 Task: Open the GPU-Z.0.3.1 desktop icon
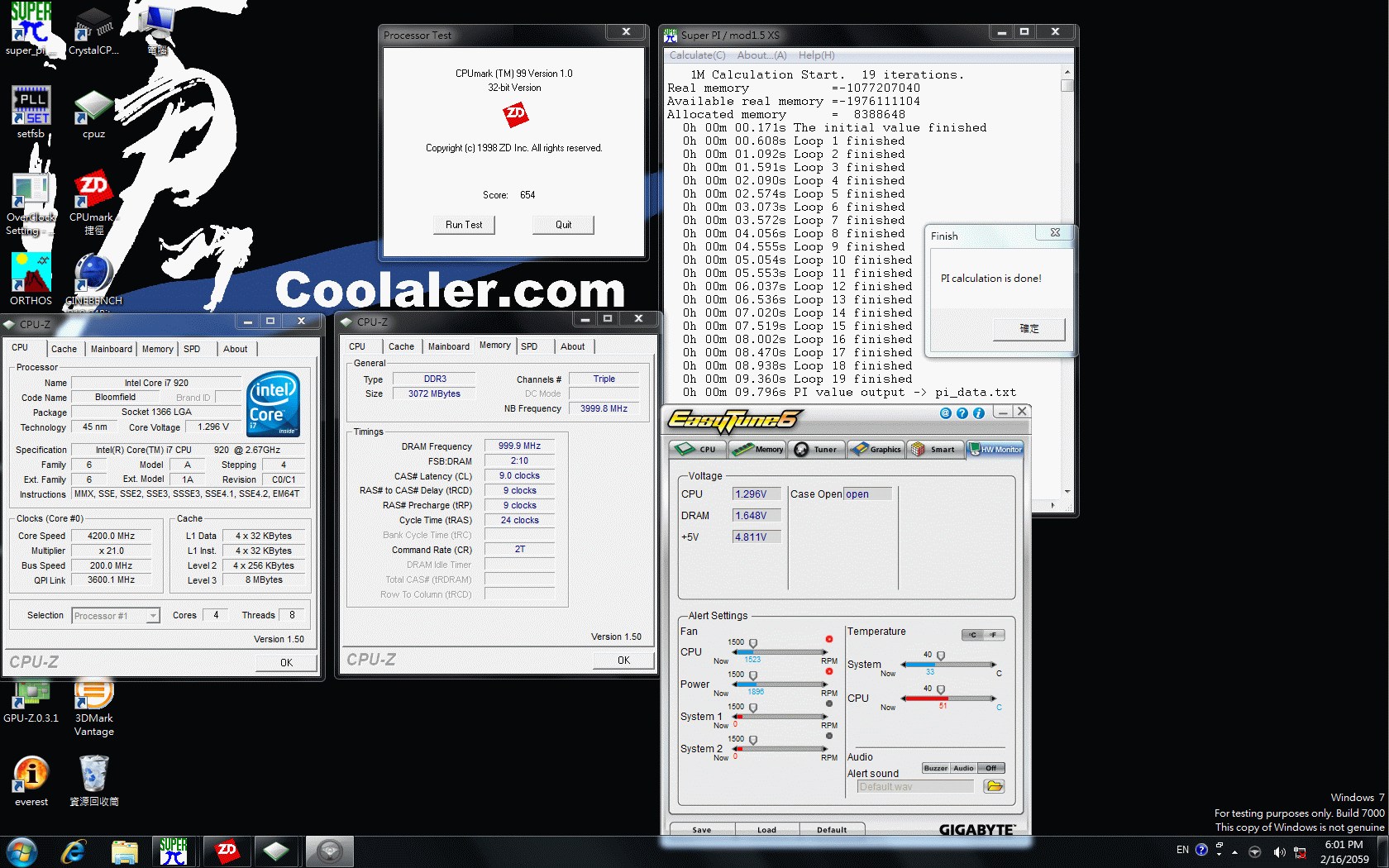coord(31,703)
